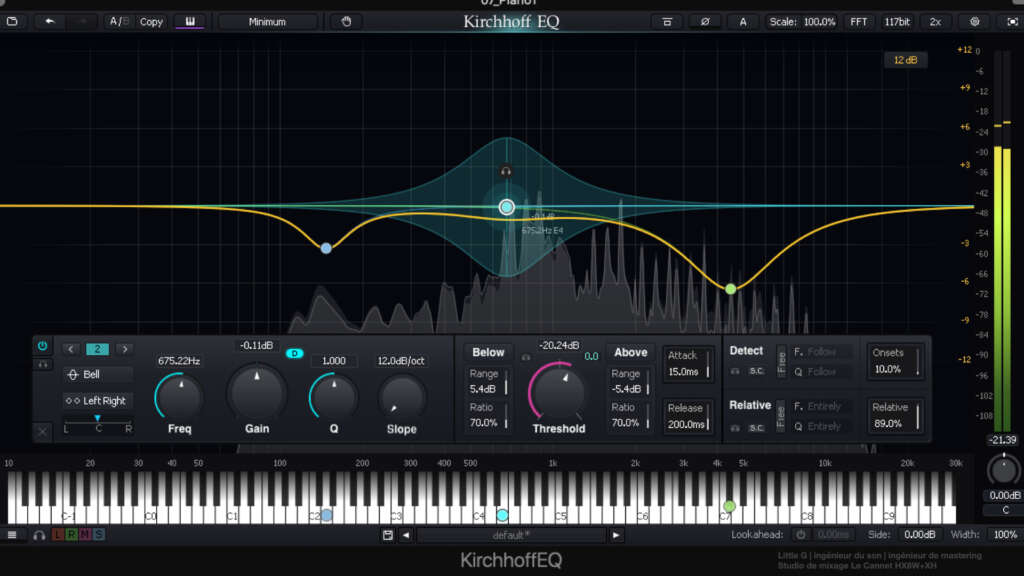This screenshot has height=576, width=1024.
Task: Click the Below Range 5.4dB field
Action: 487,381
